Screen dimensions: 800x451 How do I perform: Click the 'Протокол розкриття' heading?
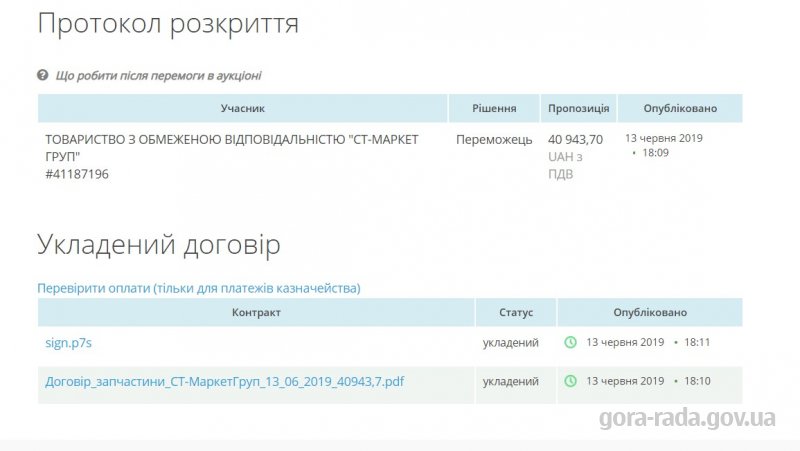click(168, 24)
